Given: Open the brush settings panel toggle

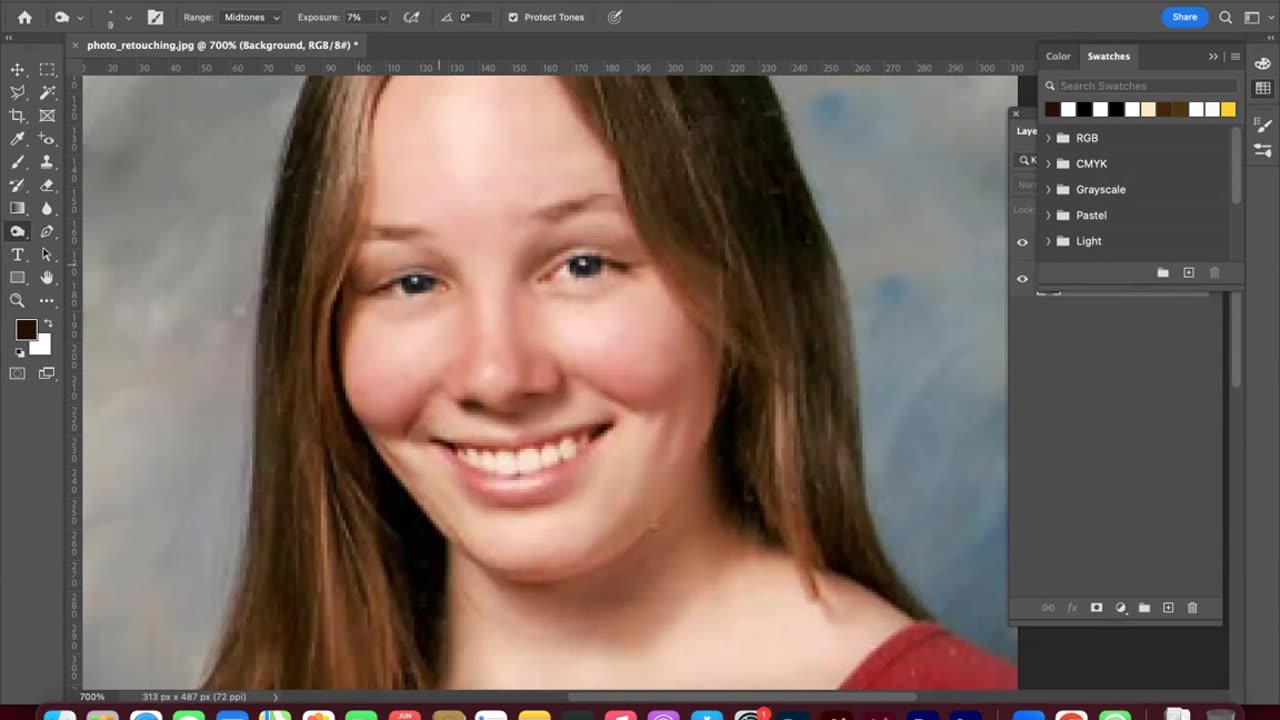Looking at the screenshot, I should 155,17.
